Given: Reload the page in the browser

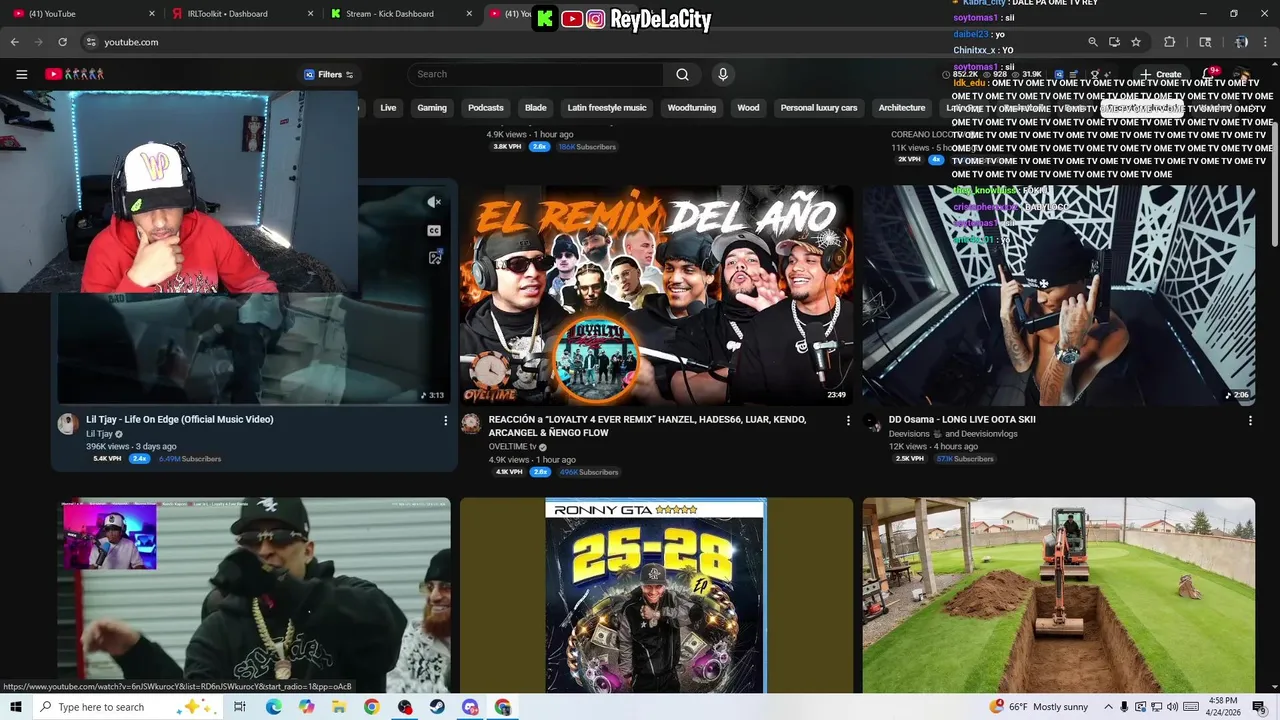Looking at the screenshot, I should 62,42.
